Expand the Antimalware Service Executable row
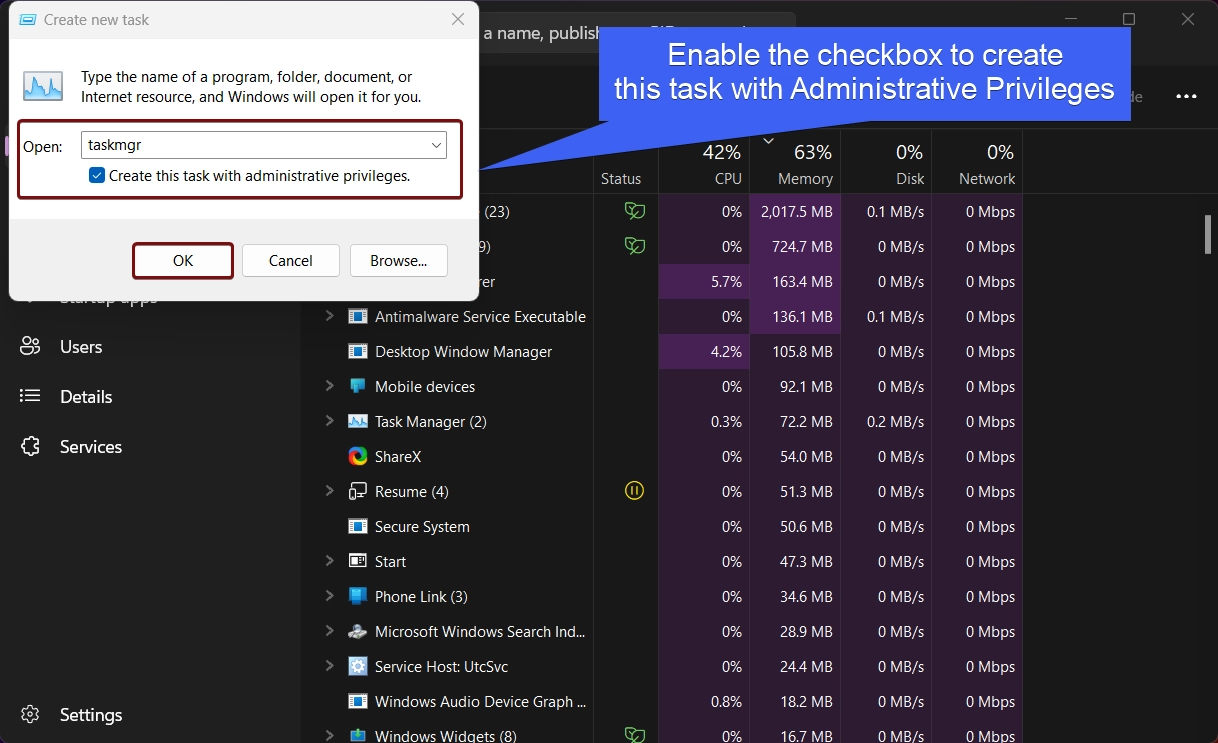The height and width of the screenshot is (743, 1218). click(329, 316)
